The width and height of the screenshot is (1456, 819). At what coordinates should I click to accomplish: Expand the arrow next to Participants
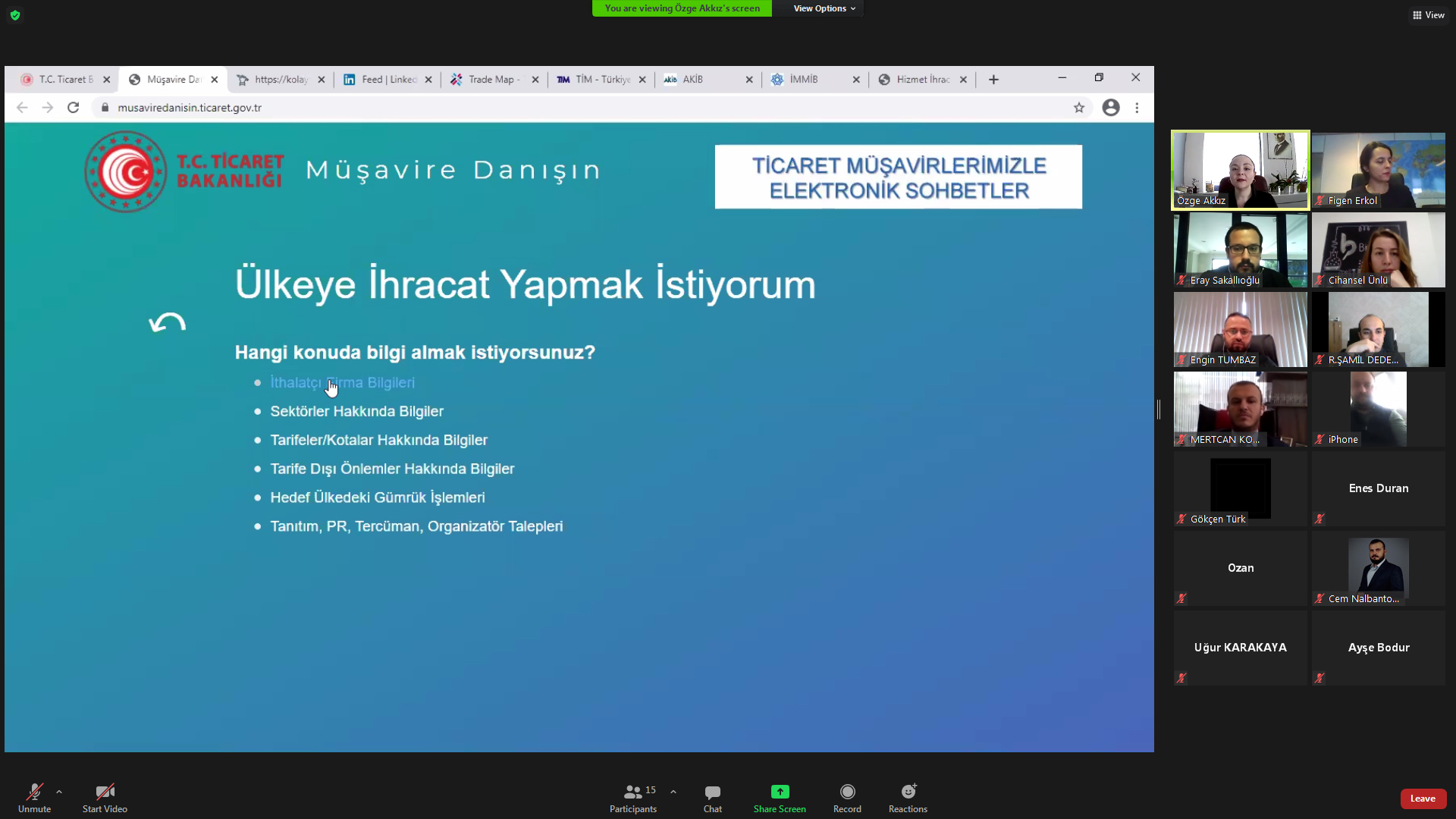pos(673,792)
